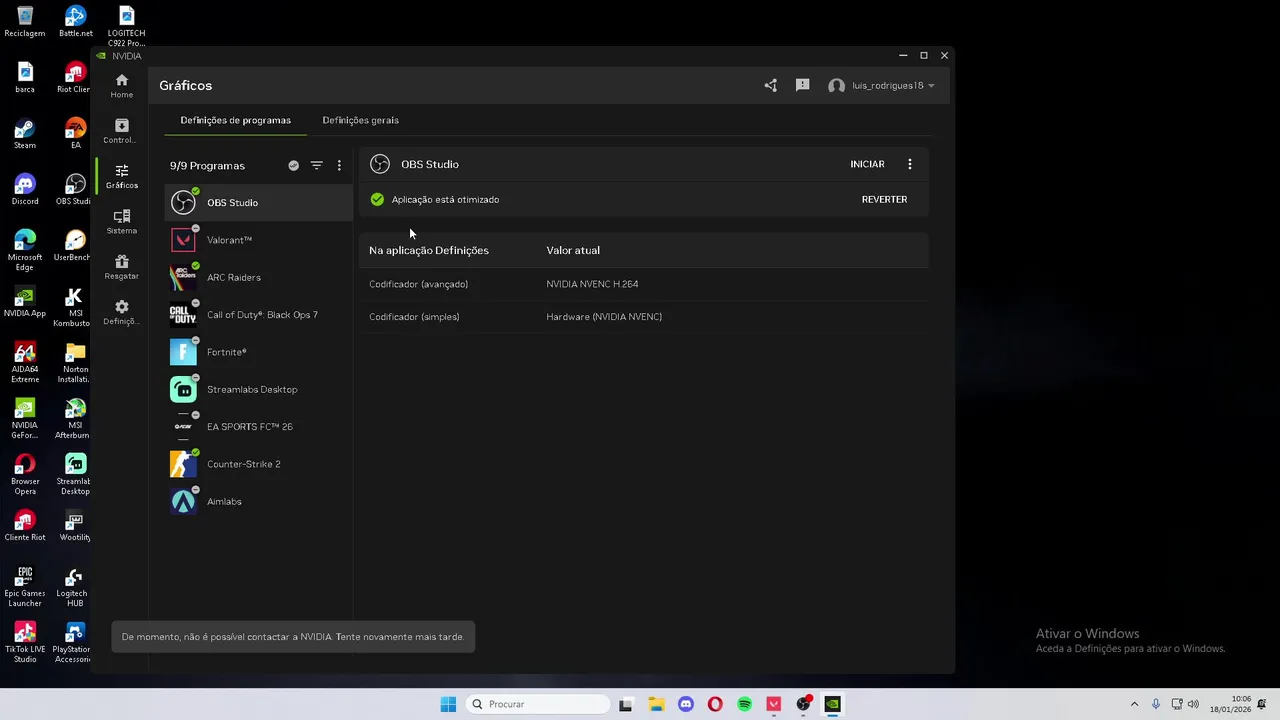Open TikTok LIVE Studio desktop shortcut
This screenshot has width=1280, height=720.
click(x=25, y=642)
